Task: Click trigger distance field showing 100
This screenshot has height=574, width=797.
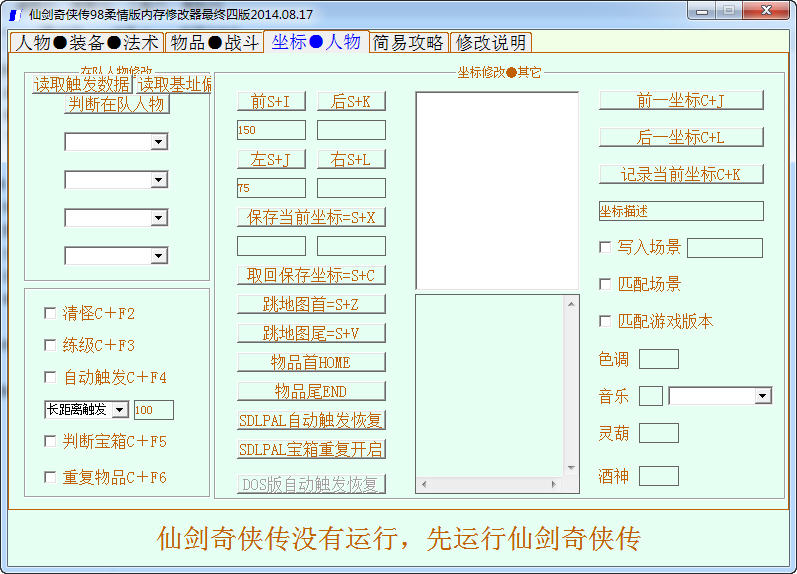Action: click(x=154, y=410)
